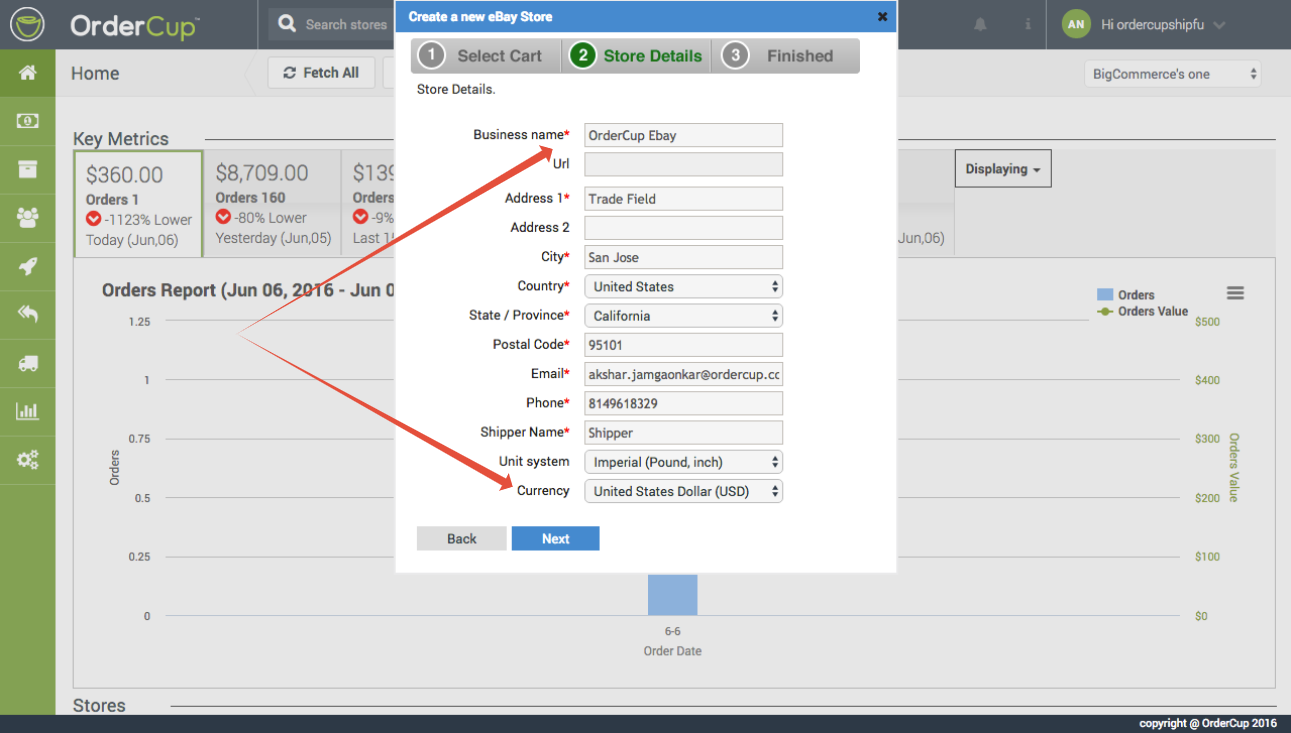Select the Store Details step
Image resolution: width=1291 pixels, height=733 pixels.
pos(637,56)
